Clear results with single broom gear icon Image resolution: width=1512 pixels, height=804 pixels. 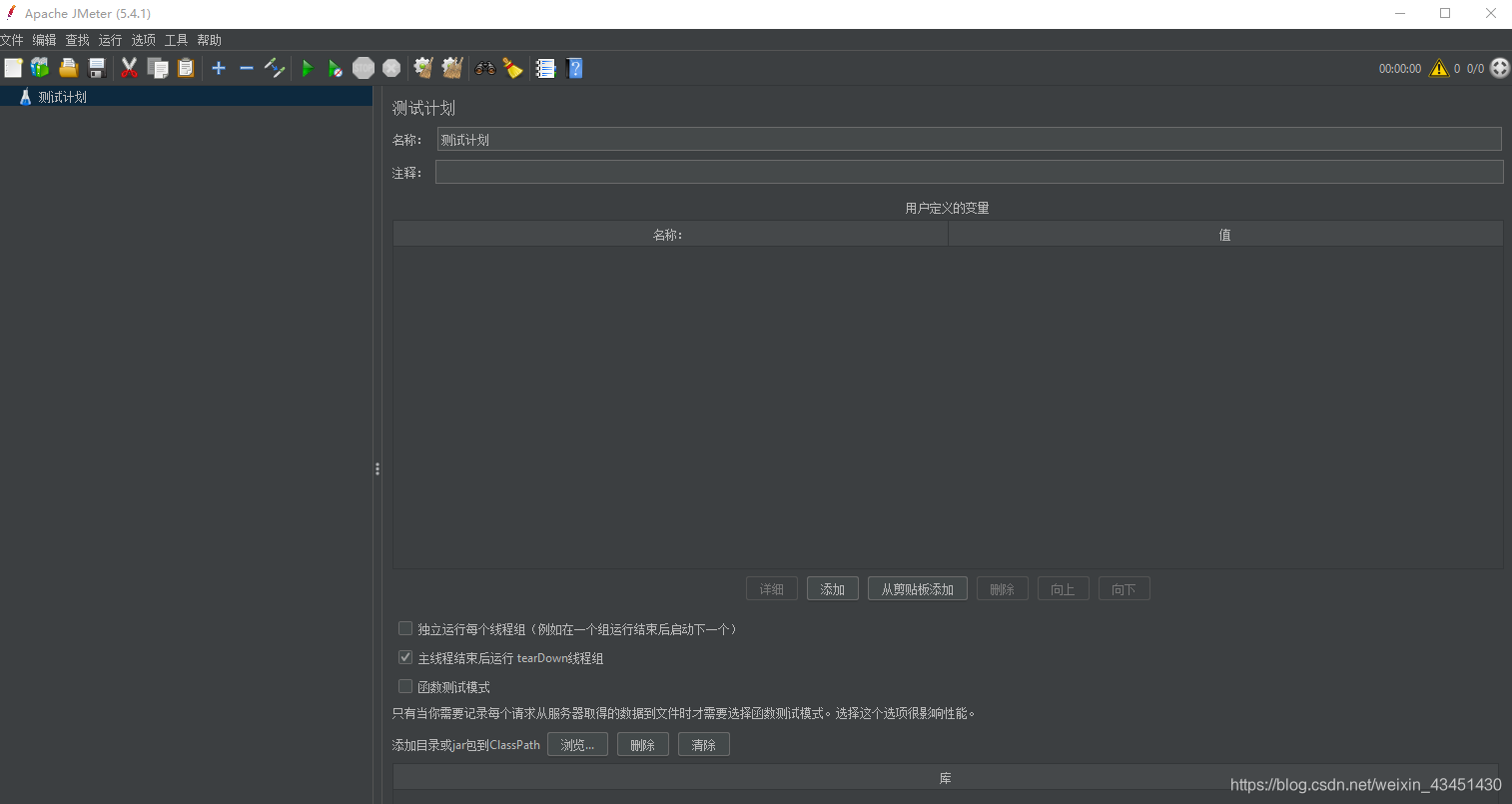pyautogui.click(x=423, y=68)
